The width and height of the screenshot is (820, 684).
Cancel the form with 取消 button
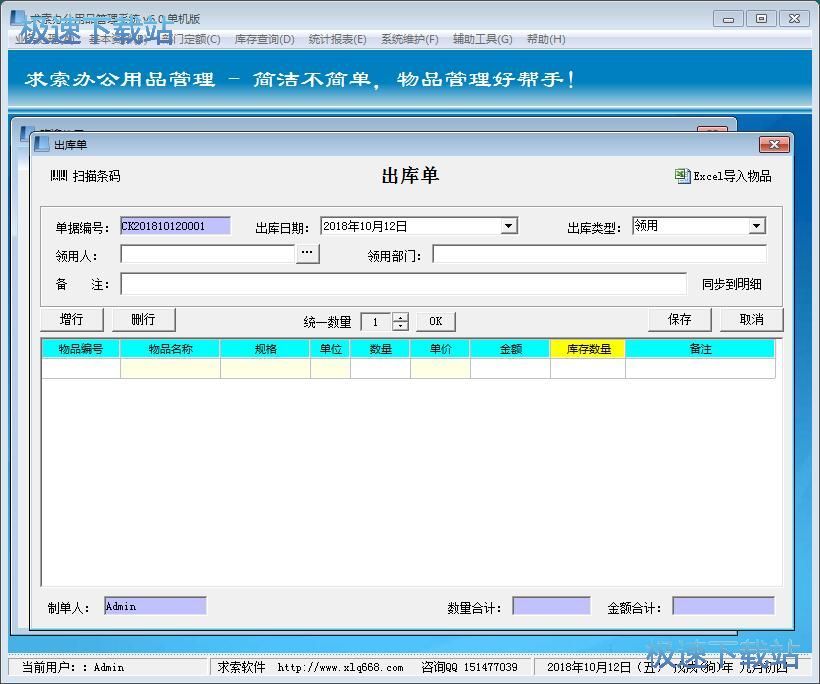(x=751, y=319)
